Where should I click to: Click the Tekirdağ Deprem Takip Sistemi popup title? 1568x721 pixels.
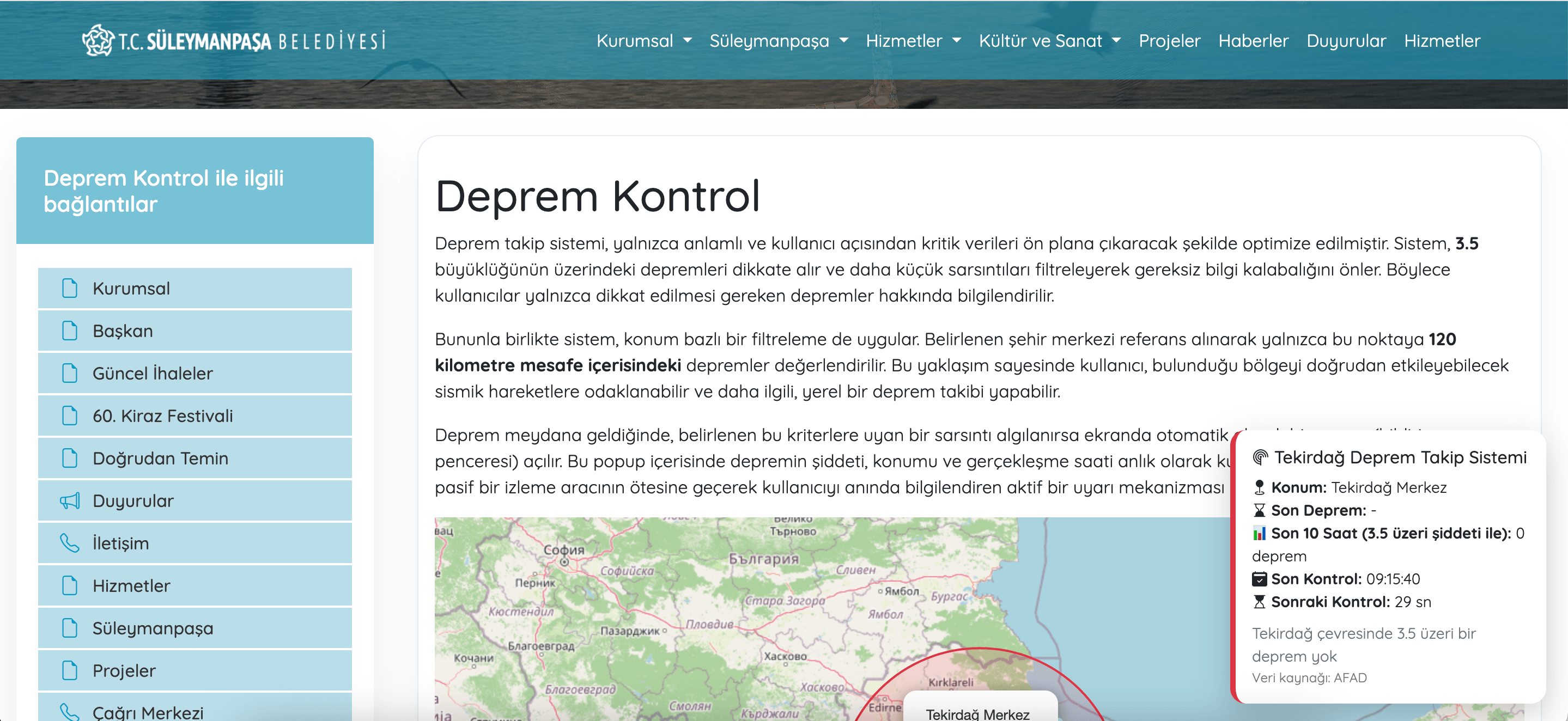point(1400,457)
